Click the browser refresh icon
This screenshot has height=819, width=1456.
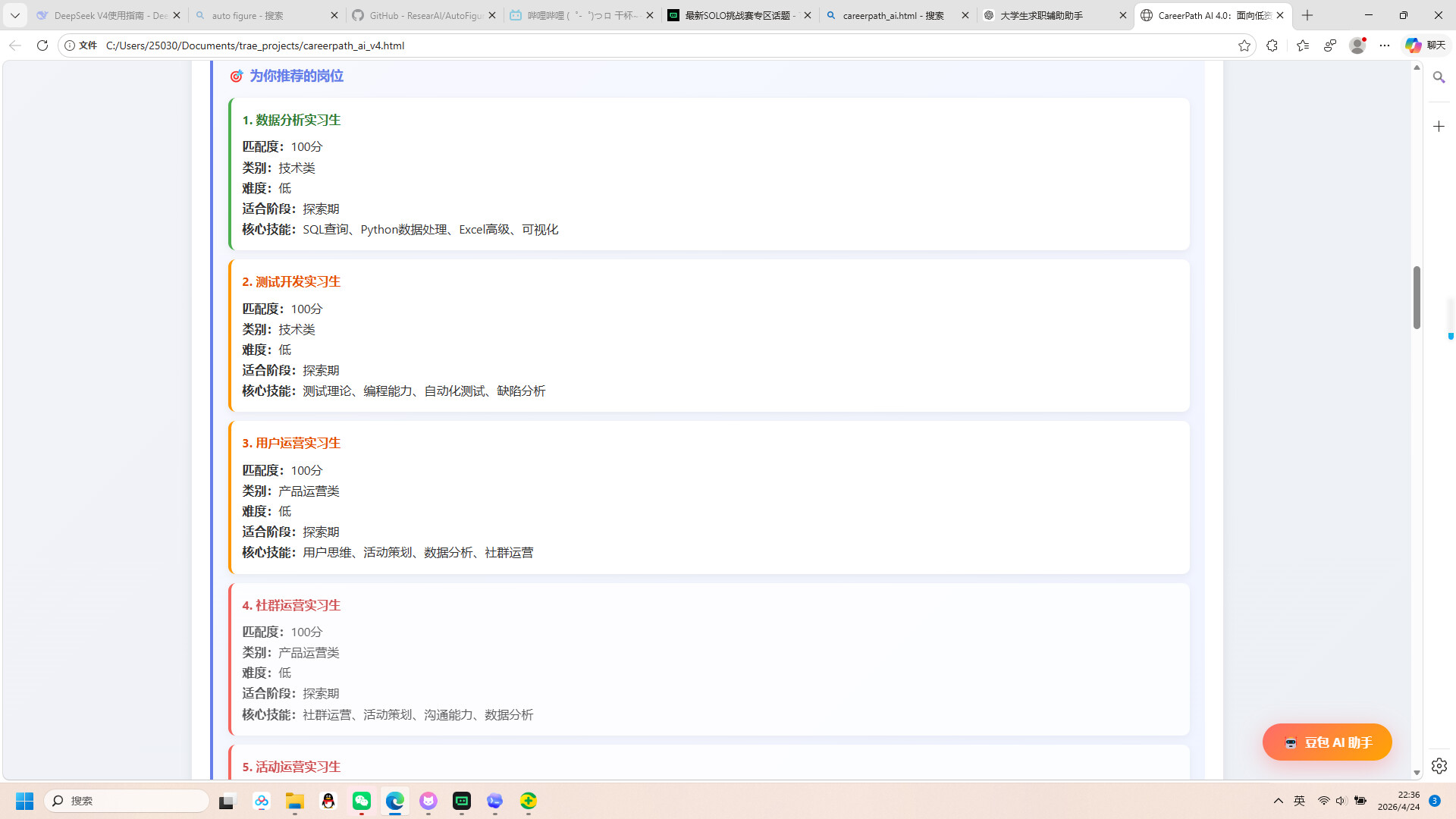coord(42,45)
